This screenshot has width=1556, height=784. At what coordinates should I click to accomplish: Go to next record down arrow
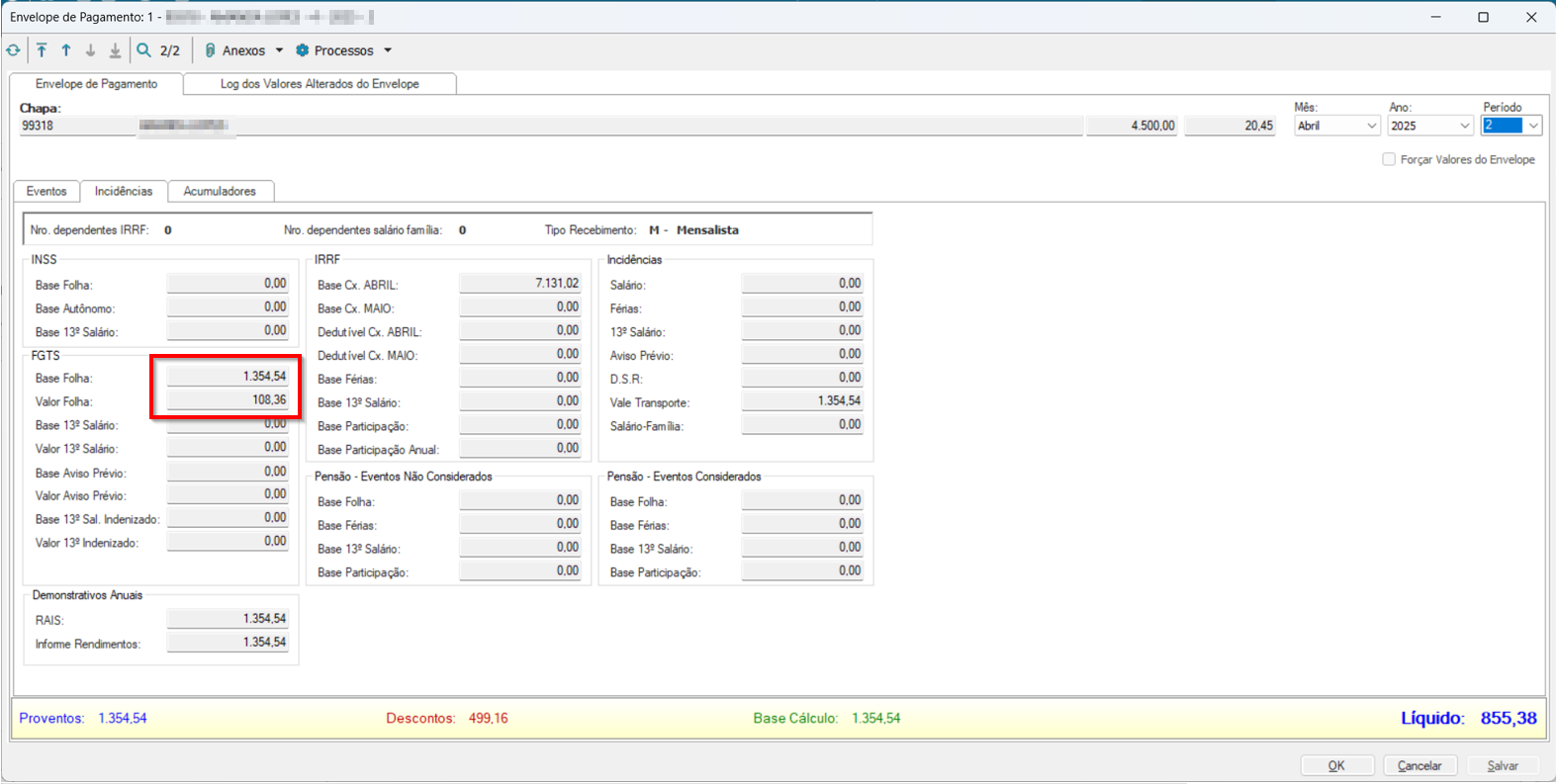click(90, 50)
